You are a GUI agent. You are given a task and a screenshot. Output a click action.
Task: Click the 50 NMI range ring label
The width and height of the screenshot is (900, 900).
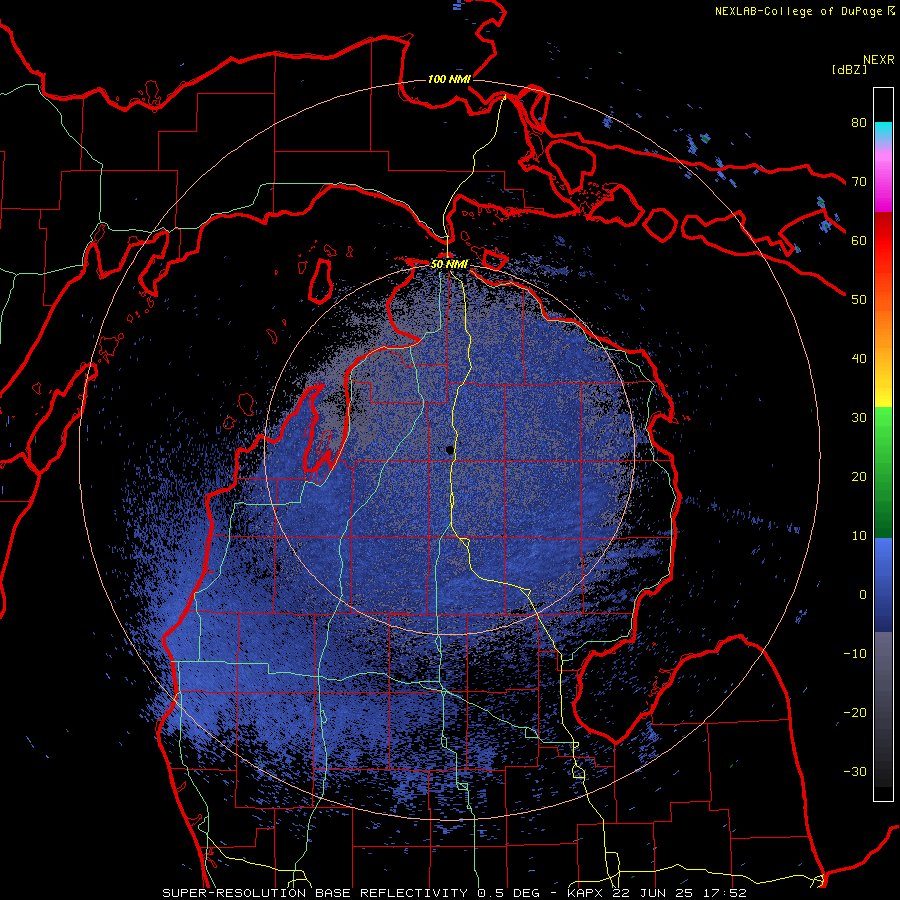pos(449,265)
